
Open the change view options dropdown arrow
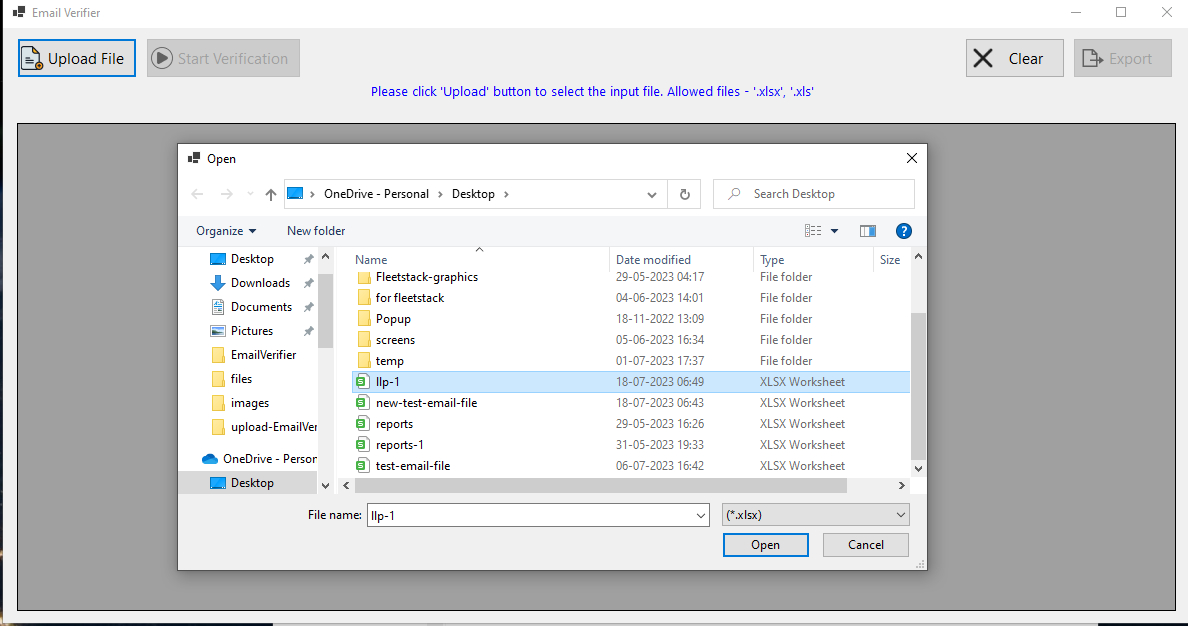(x=834, y=231)
